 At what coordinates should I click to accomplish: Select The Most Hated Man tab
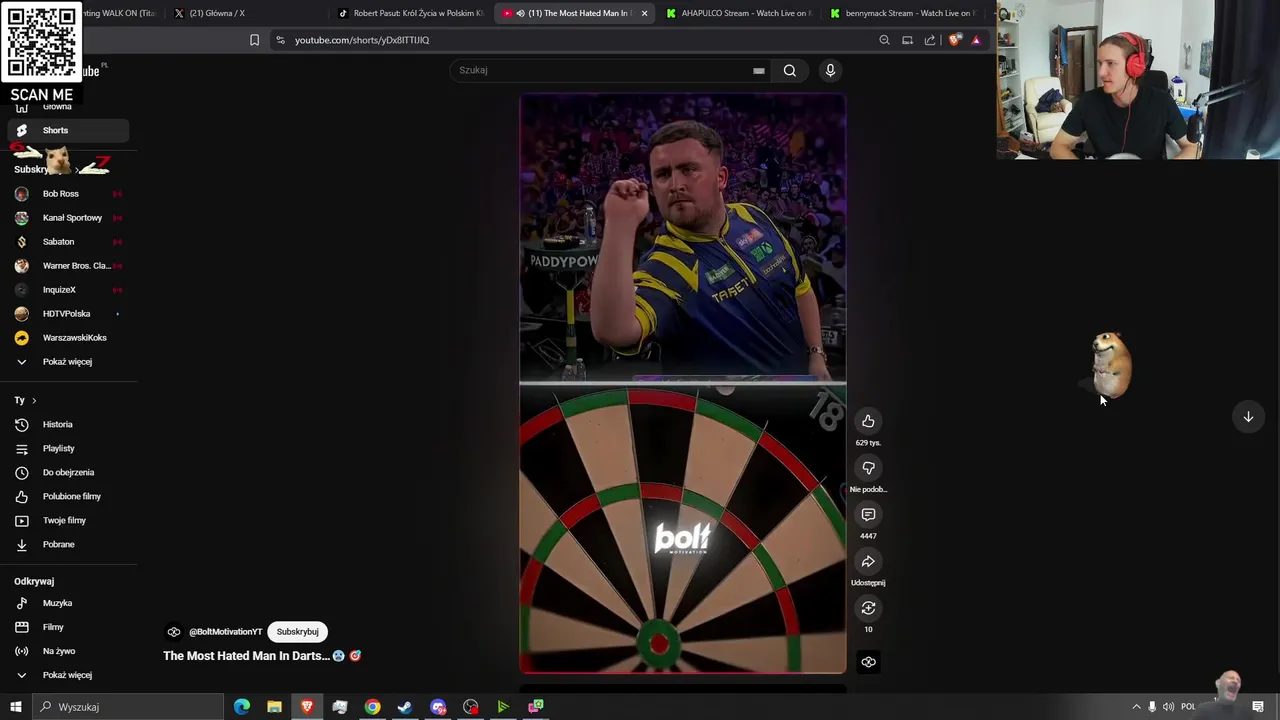pyautogui.click(x=575, y=13)
